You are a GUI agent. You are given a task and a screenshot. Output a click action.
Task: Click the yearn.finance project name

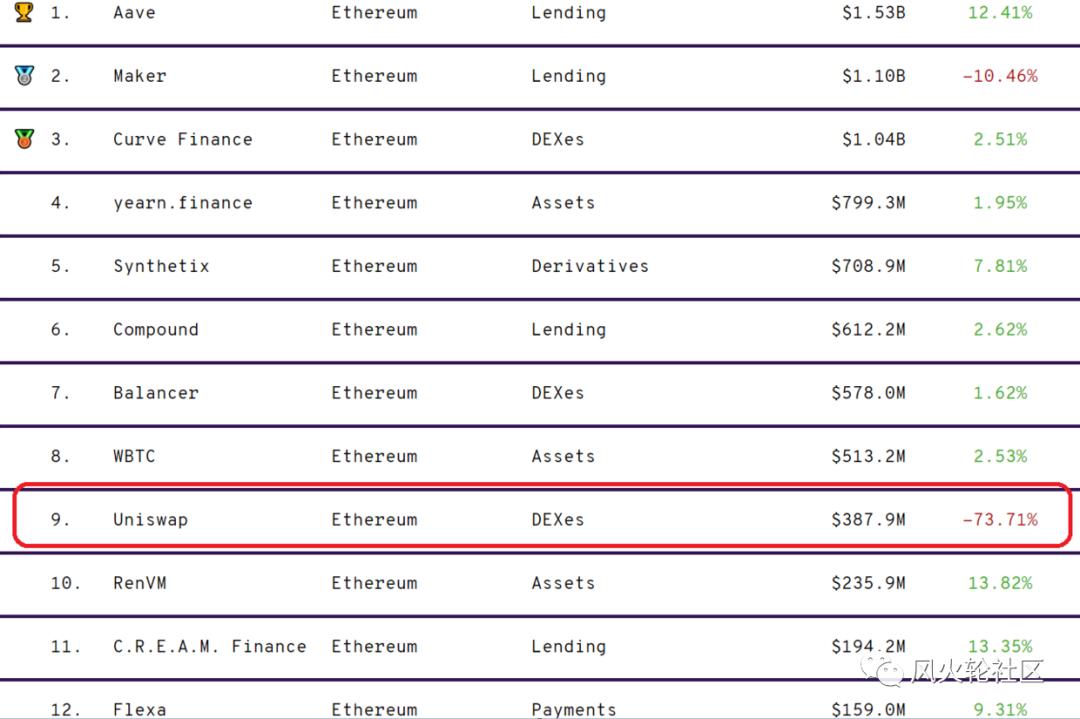(x=183, y=202)
